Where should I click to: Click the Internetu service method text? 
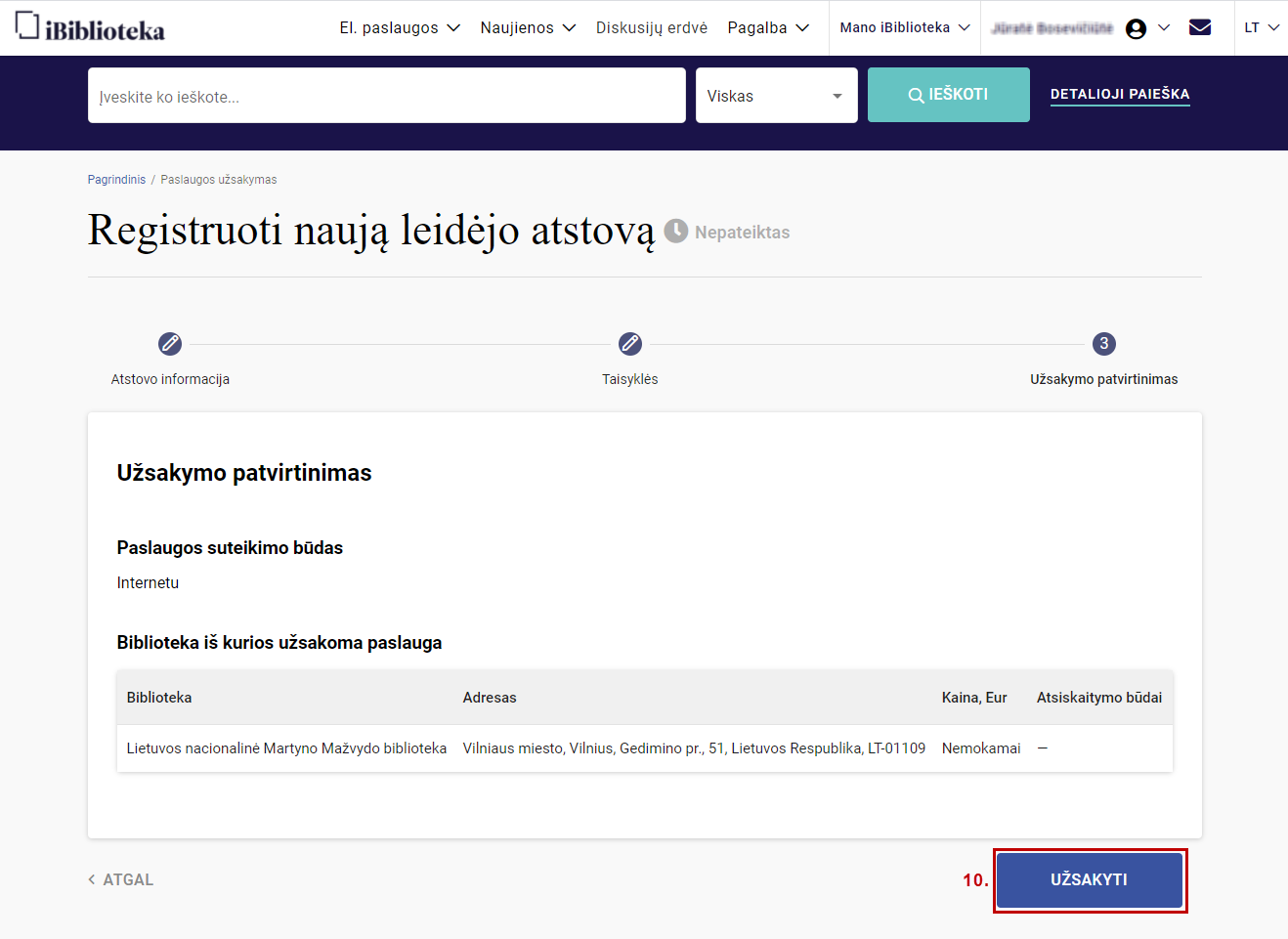click(x=148, y=582)
